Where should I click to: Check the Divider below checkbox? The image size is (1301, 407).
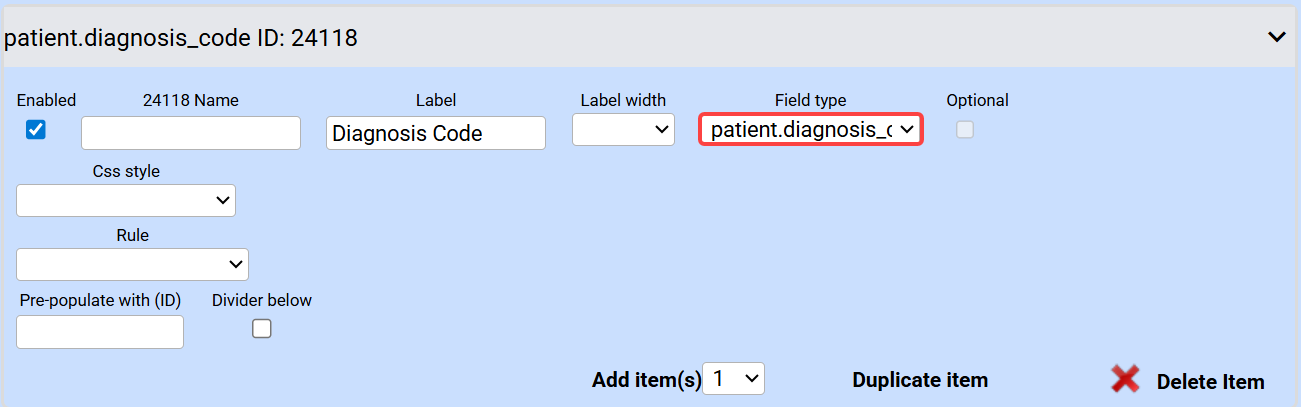262,328
